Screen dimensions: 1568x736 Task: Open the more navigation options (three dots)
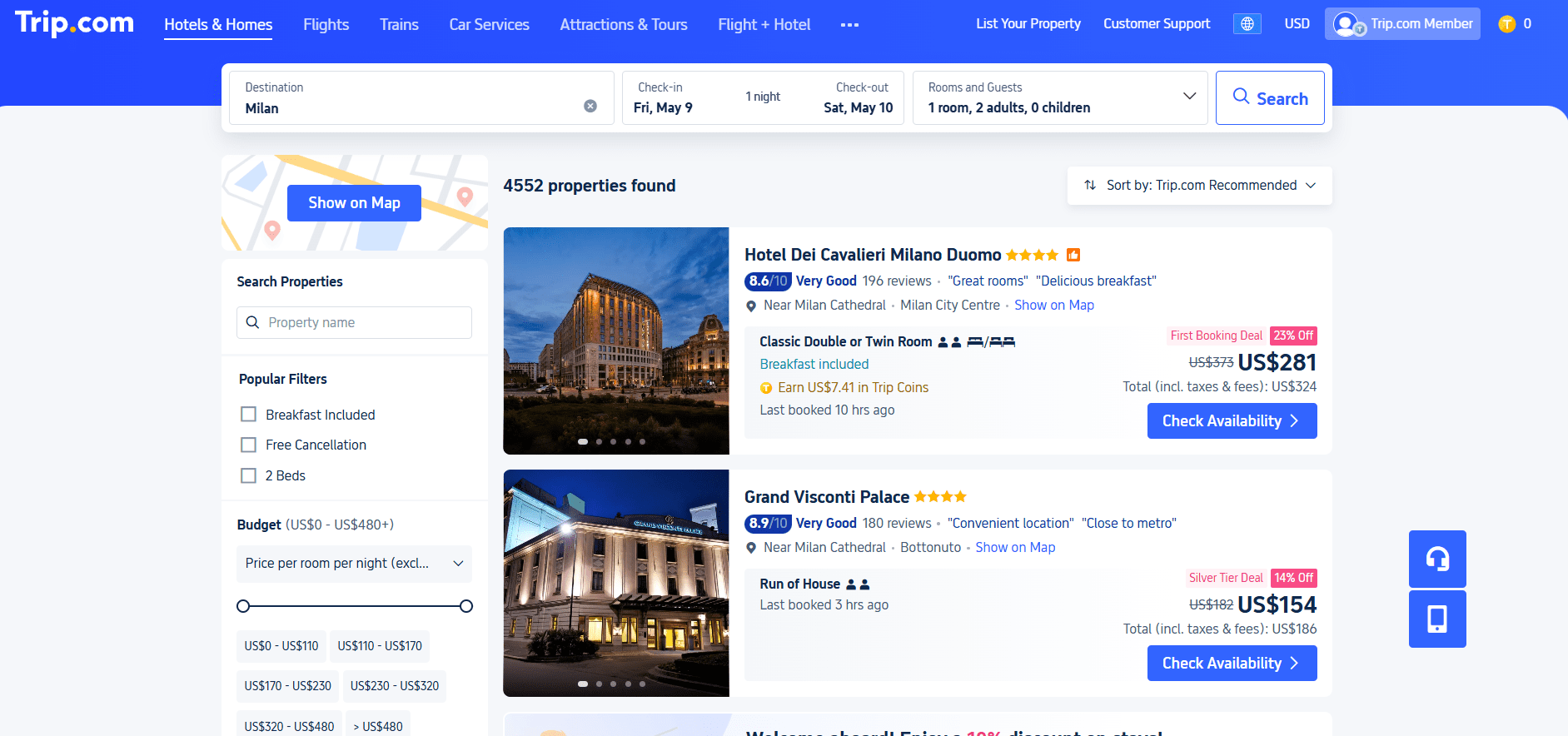point(849,25)
